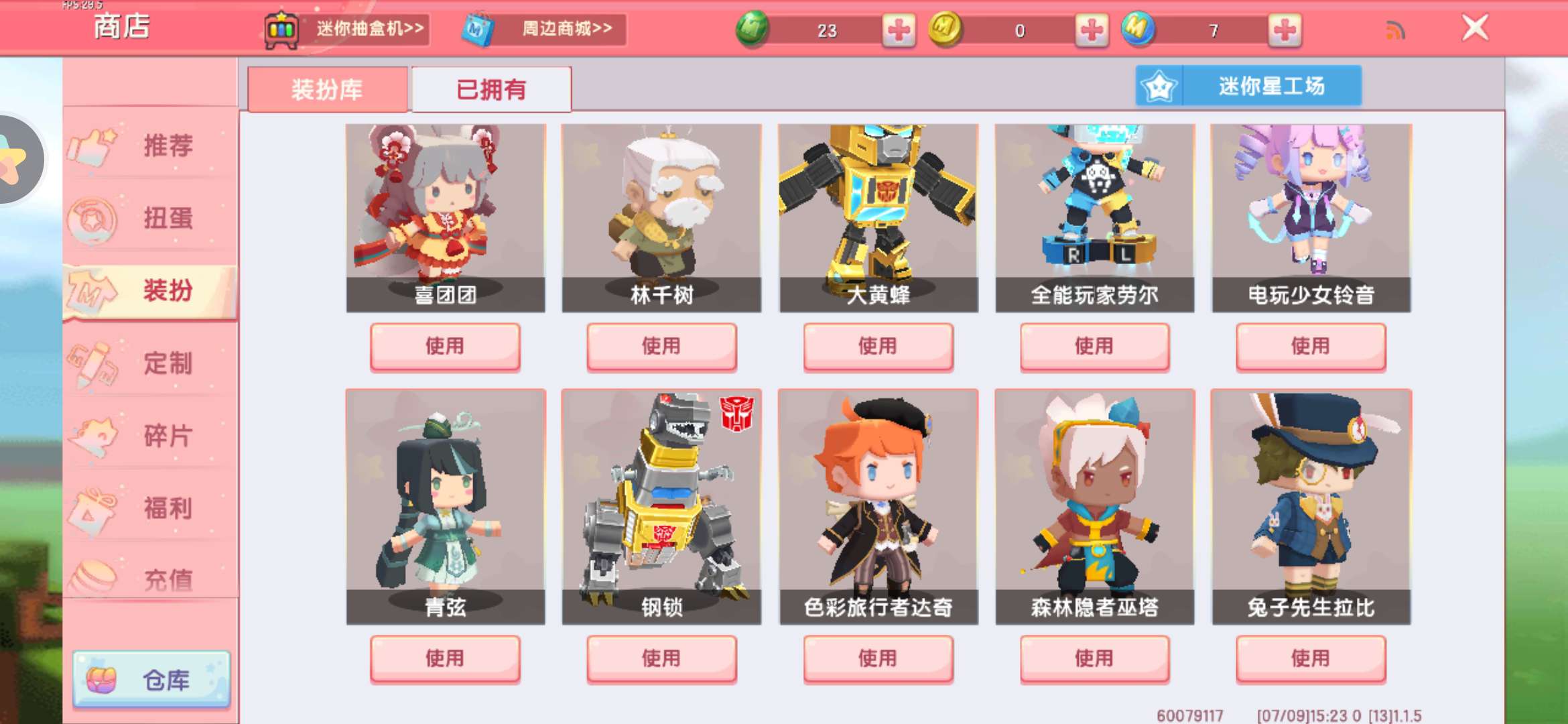1568x724 pixels.
Task: Use the 喜团团 skin
Action: coord(445,347)
